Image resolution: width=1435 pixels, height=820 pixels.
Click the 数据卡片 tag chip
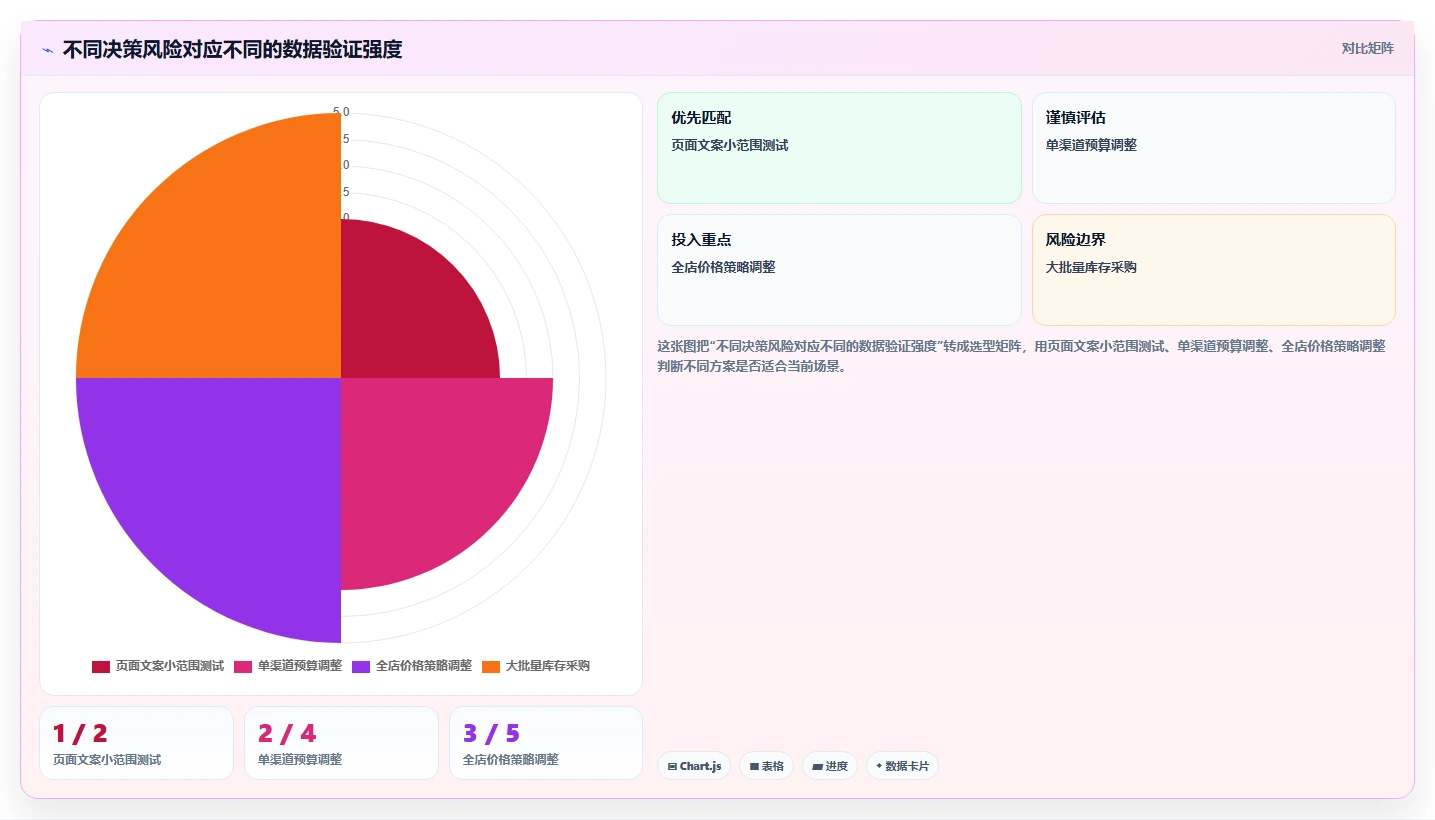(902, 766)
